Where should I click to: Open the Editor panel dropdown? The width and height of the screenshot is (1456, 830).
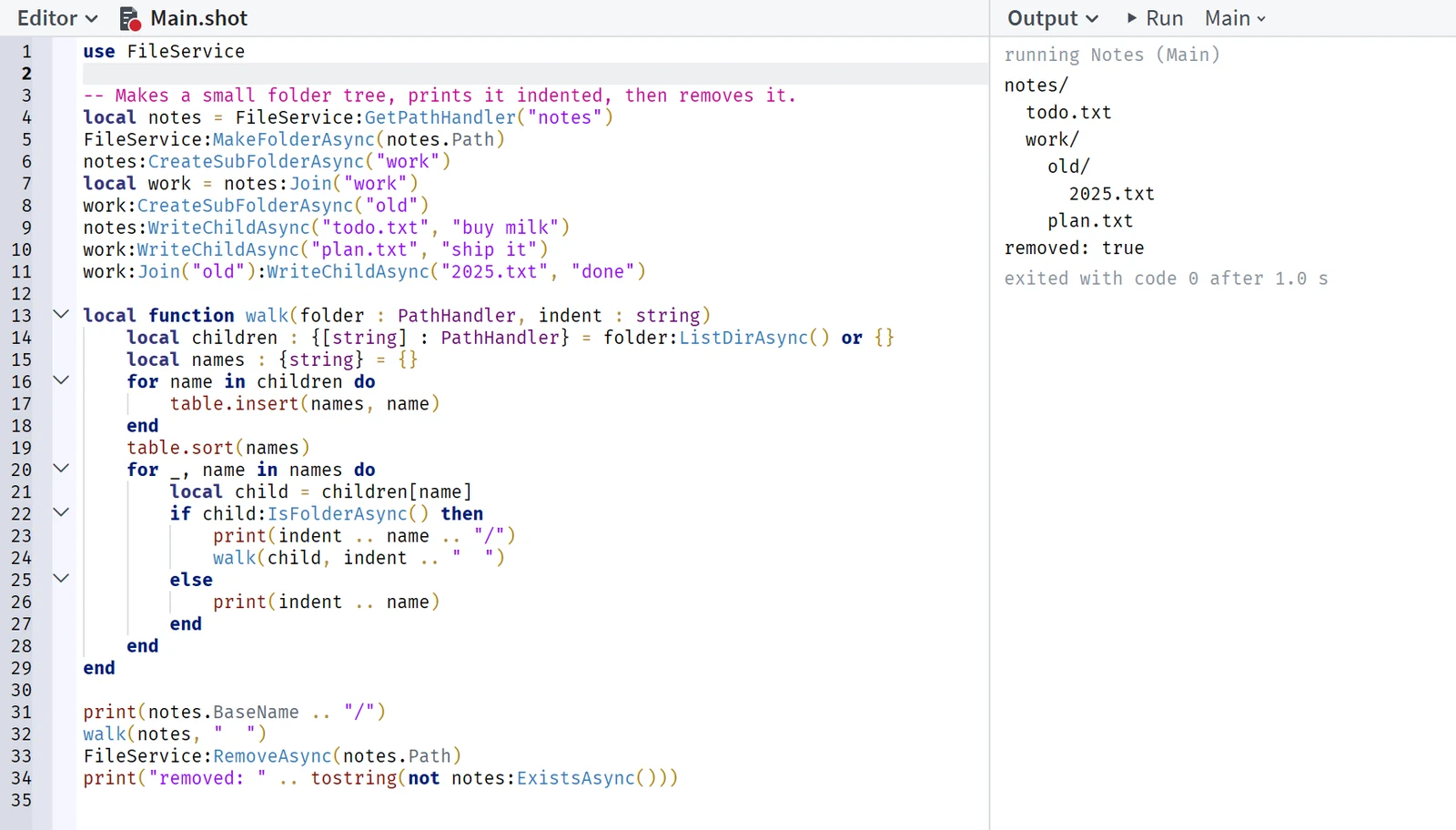coord(57,18)
